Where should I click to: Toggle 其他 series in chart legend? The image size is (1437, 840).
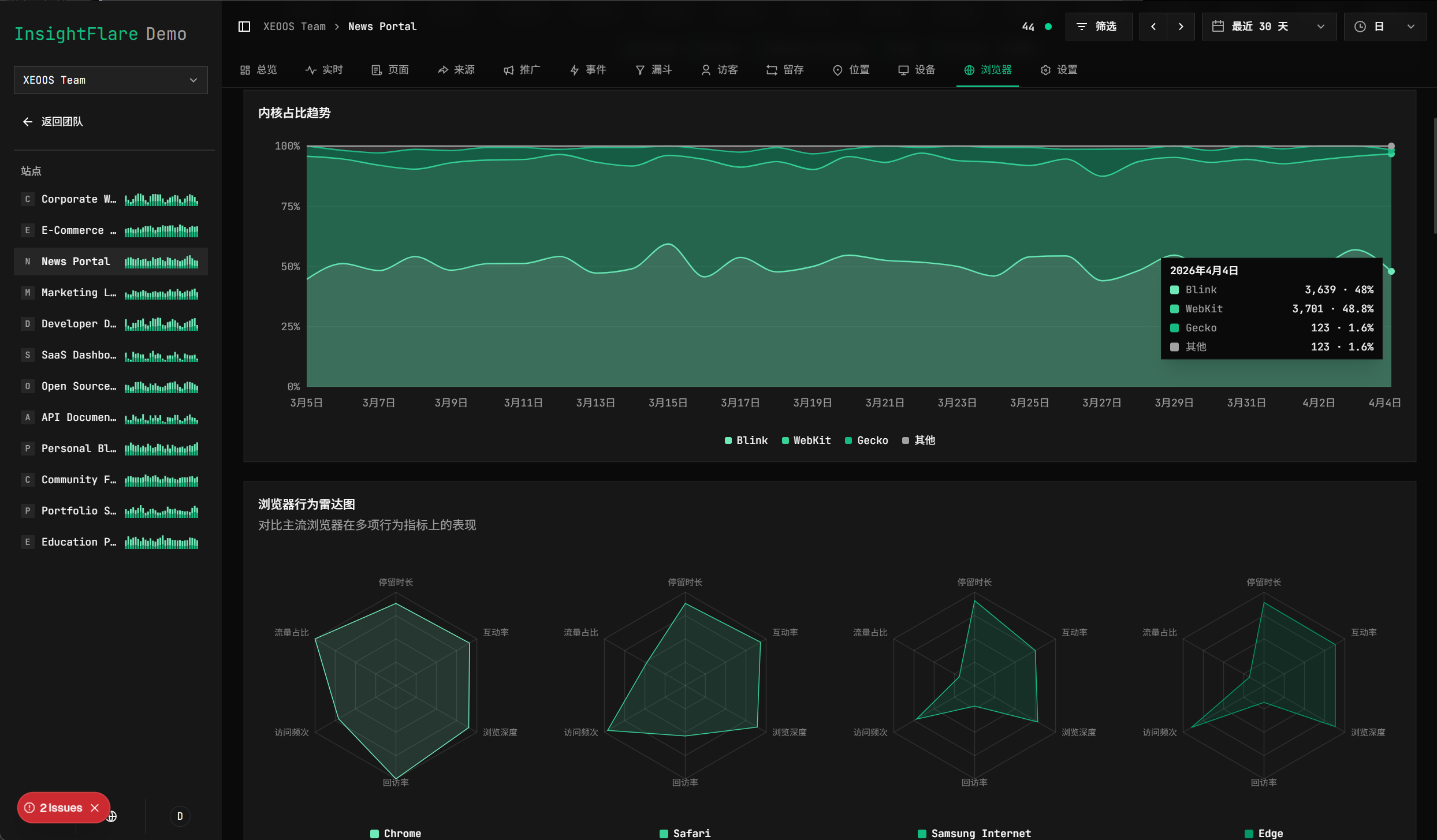919,440
